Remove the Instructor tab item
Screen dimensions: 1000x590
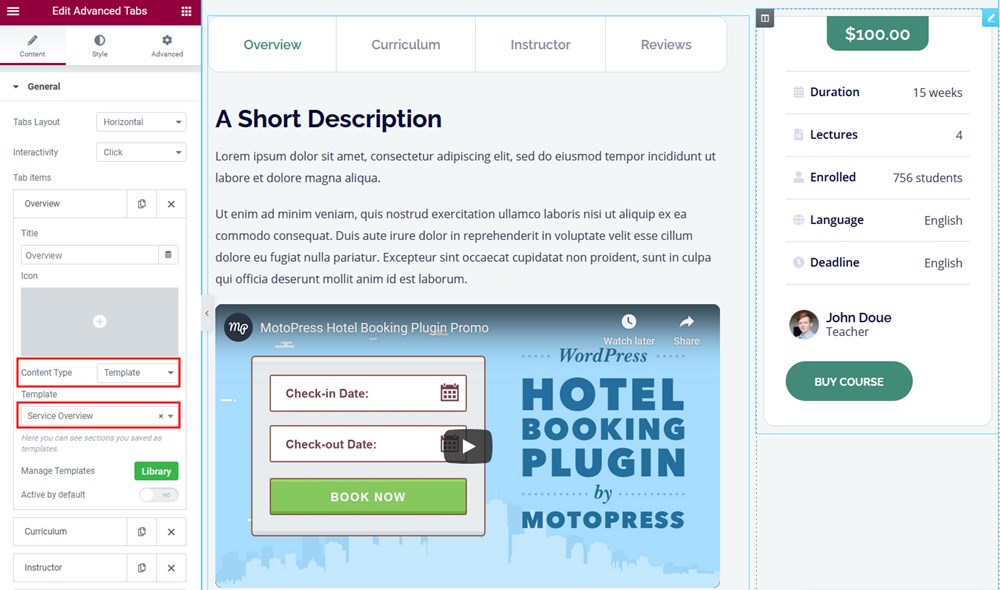pos(171,568)
